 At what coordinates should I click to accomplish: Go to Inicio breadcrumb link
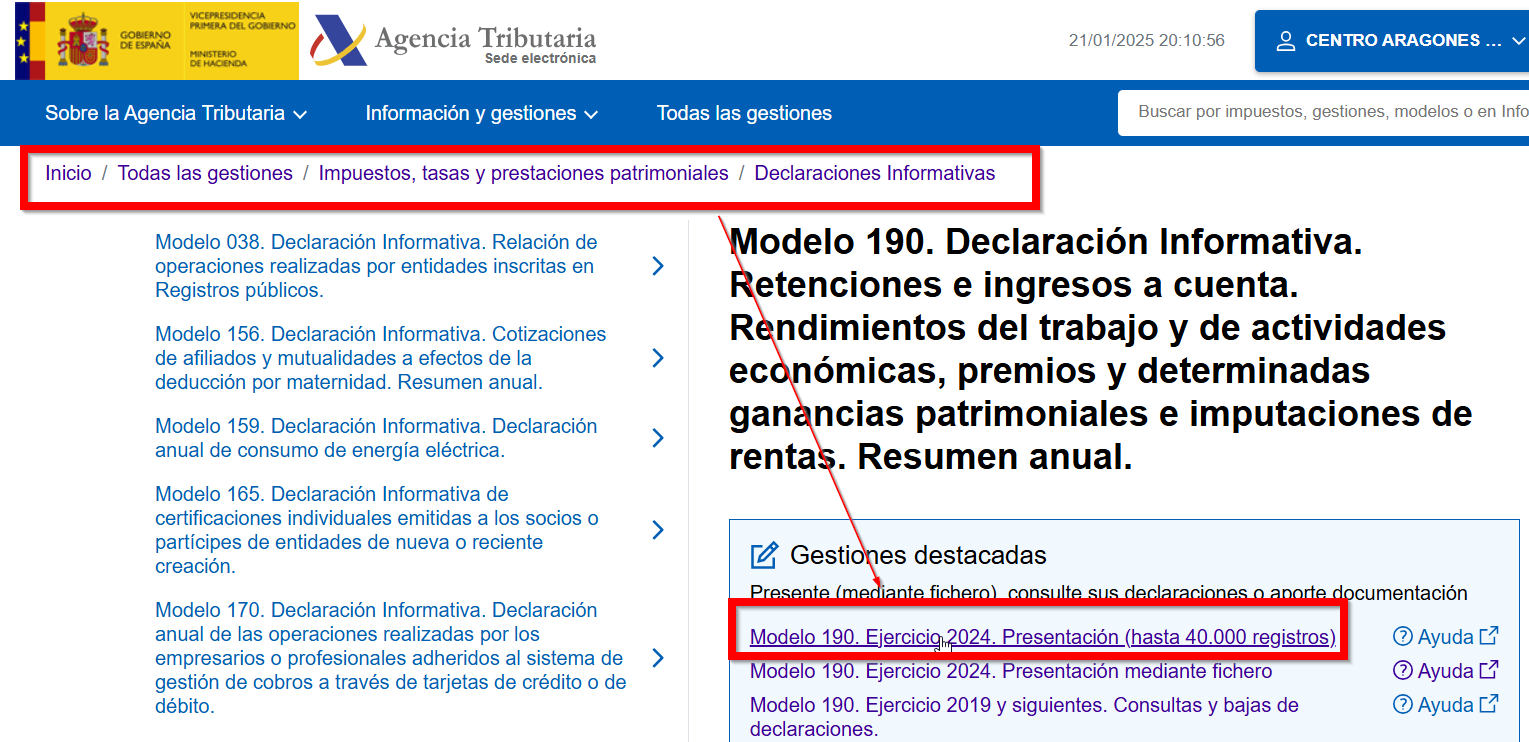point(68,173)
